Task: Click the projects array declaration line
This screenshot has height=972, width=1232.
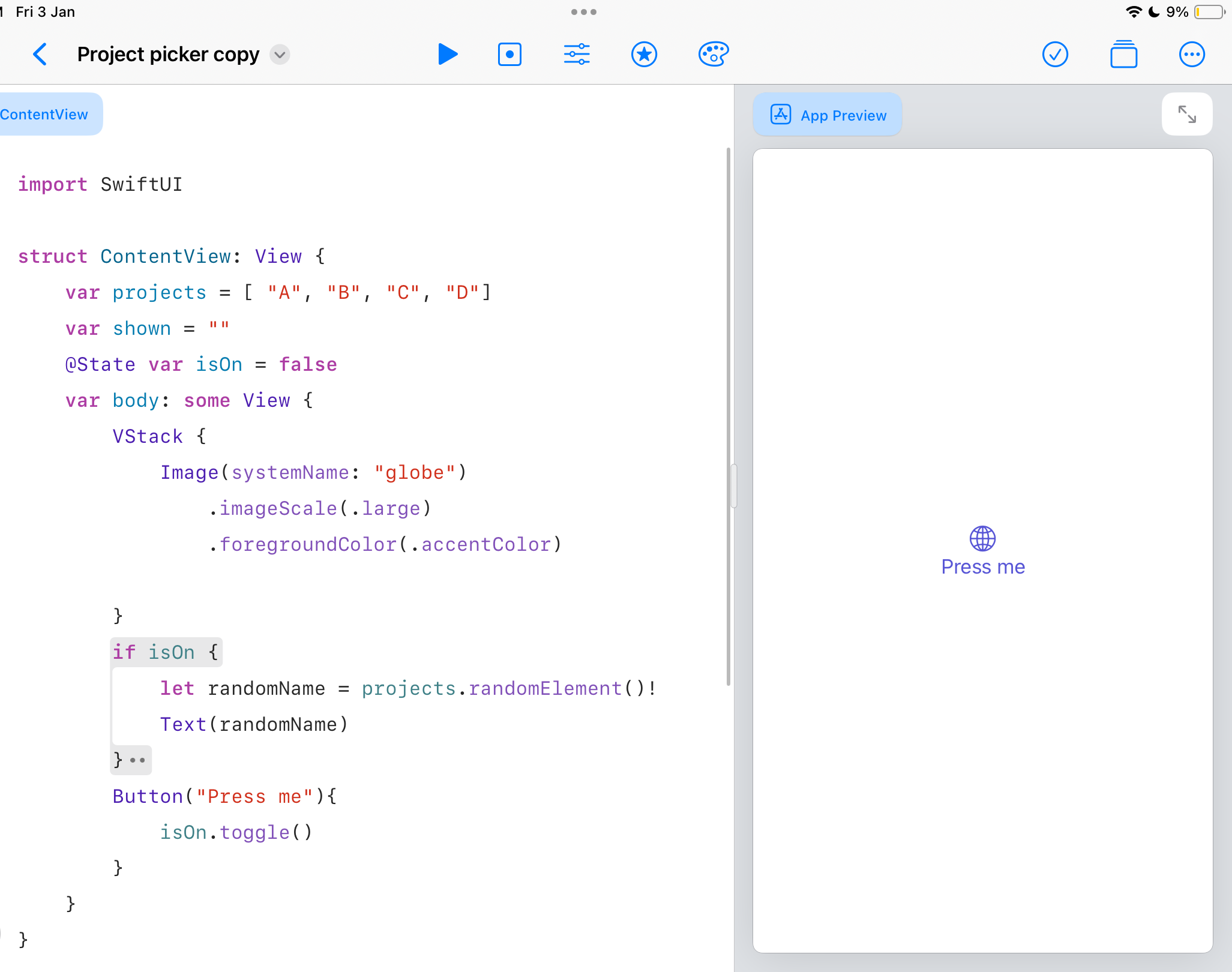Action: point(278,292)
